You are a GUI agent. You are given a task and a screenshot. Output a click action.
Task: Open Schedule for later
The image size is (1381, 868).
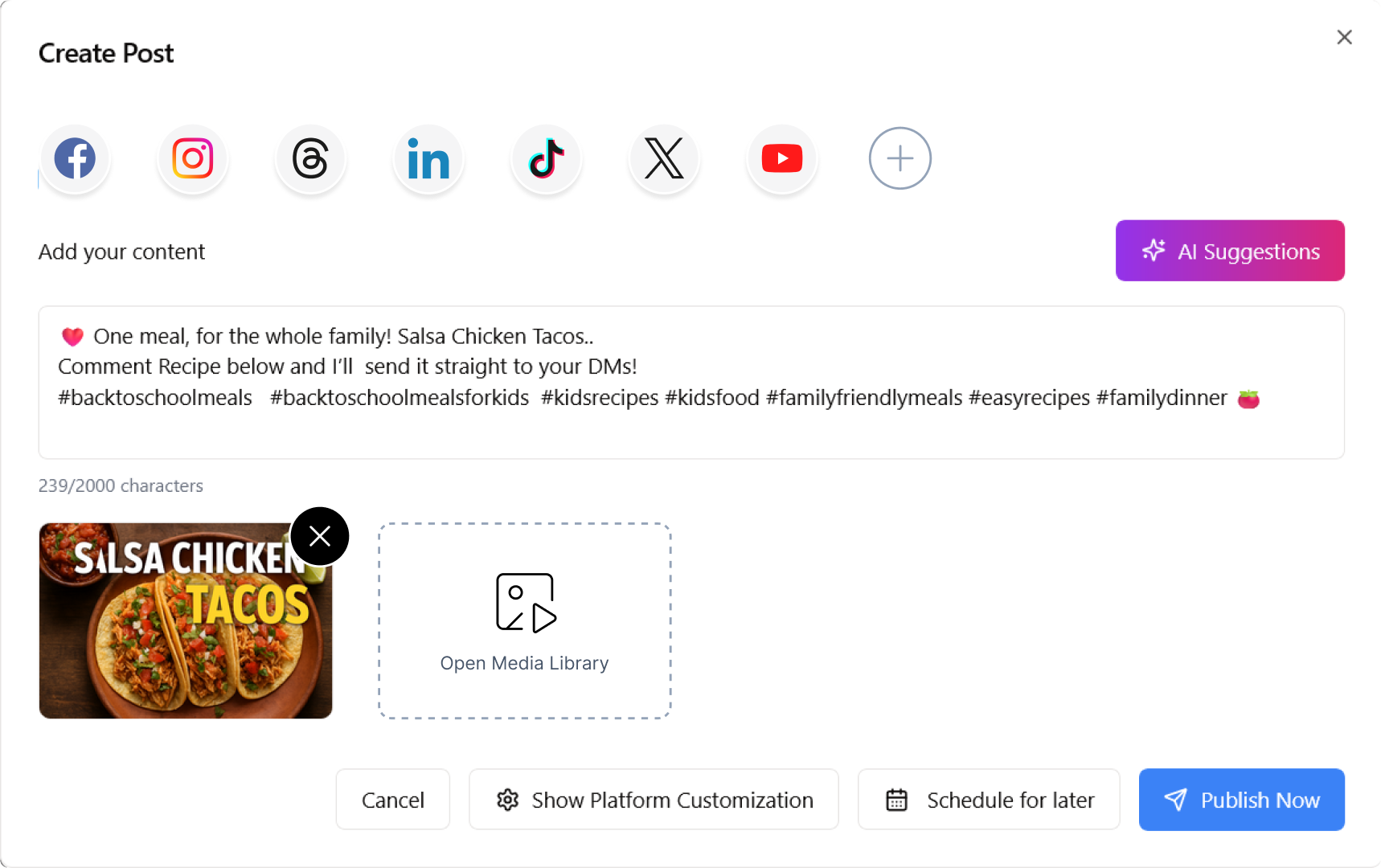click(988, 800)
